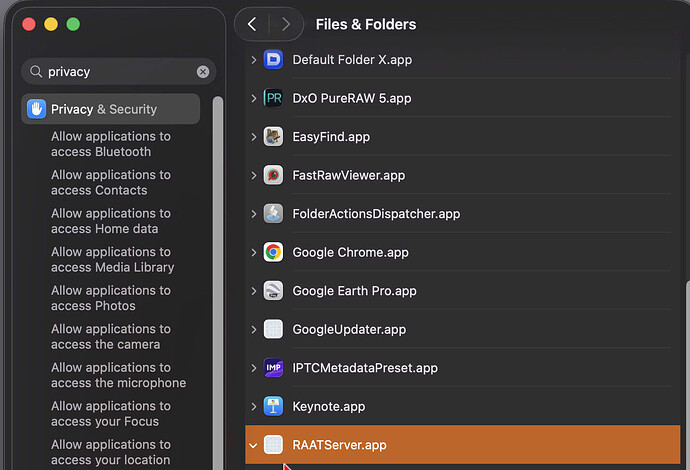This screenshot has width=690, height=470.
Task: Select the Google Chrome.app name
Action: [350, 252]
